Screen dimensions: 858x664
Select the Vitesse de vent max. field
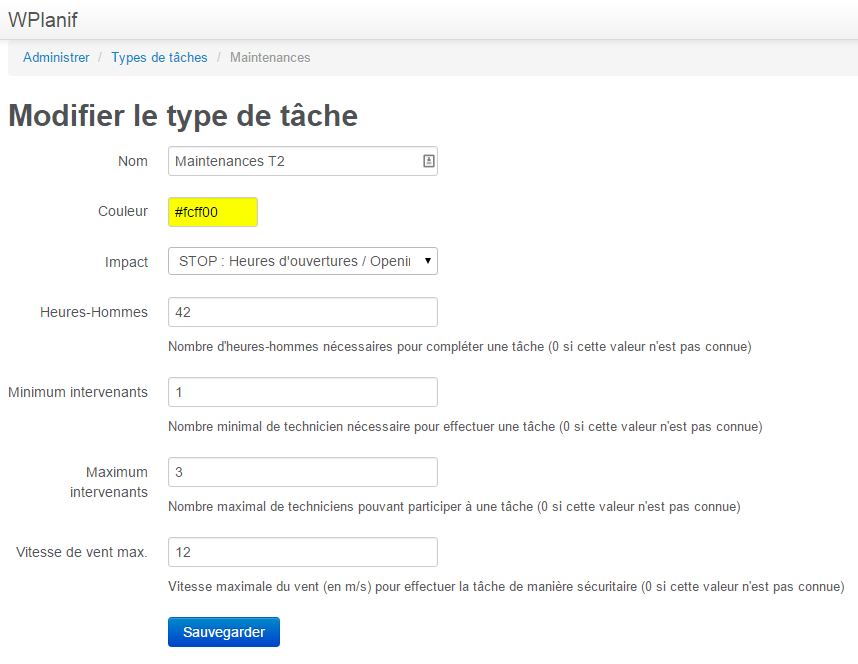[x=302, y=551]
